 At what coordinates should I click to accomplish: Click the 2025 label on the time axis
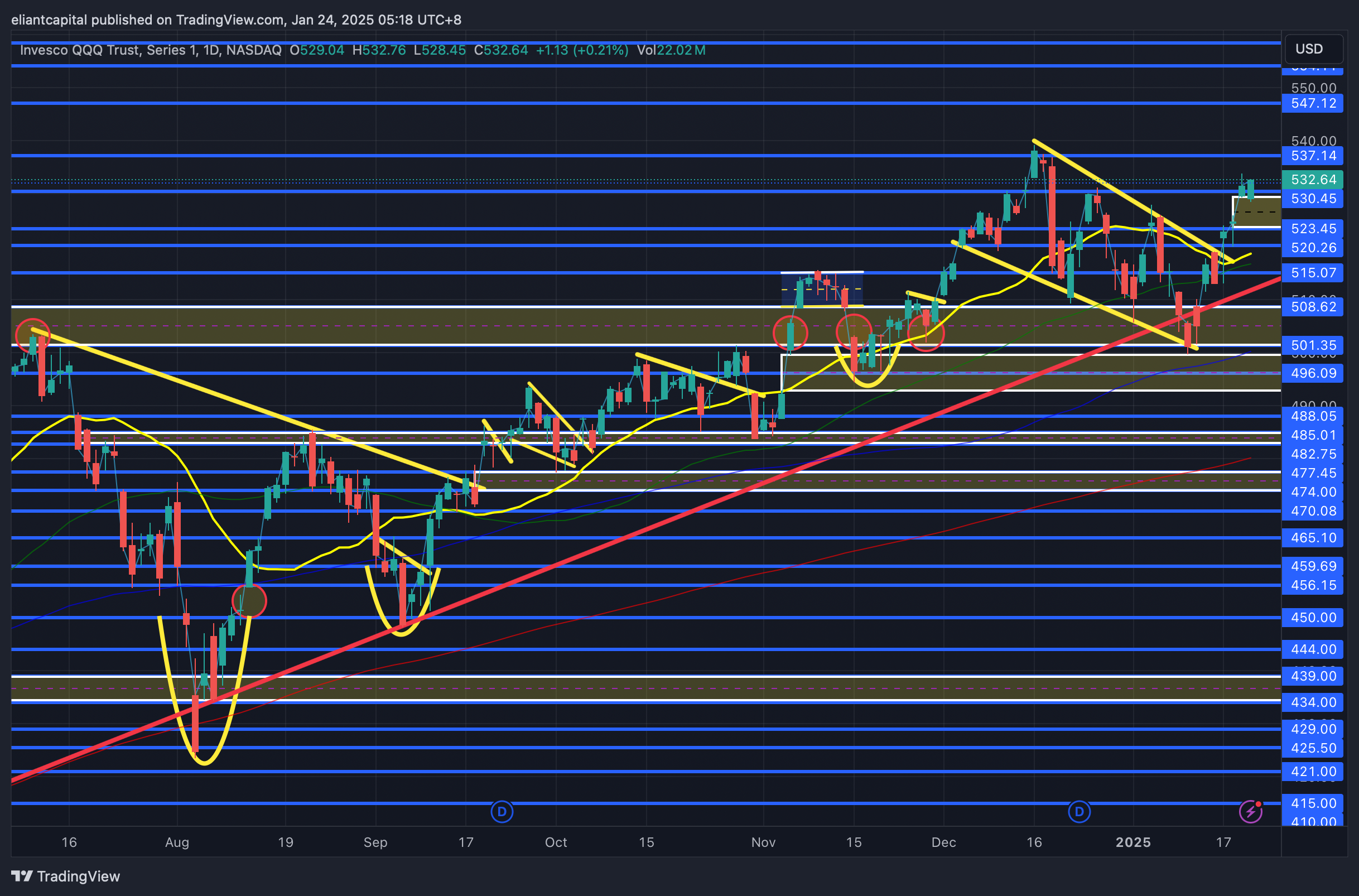pyautogui.click(x=1133, y=842)
